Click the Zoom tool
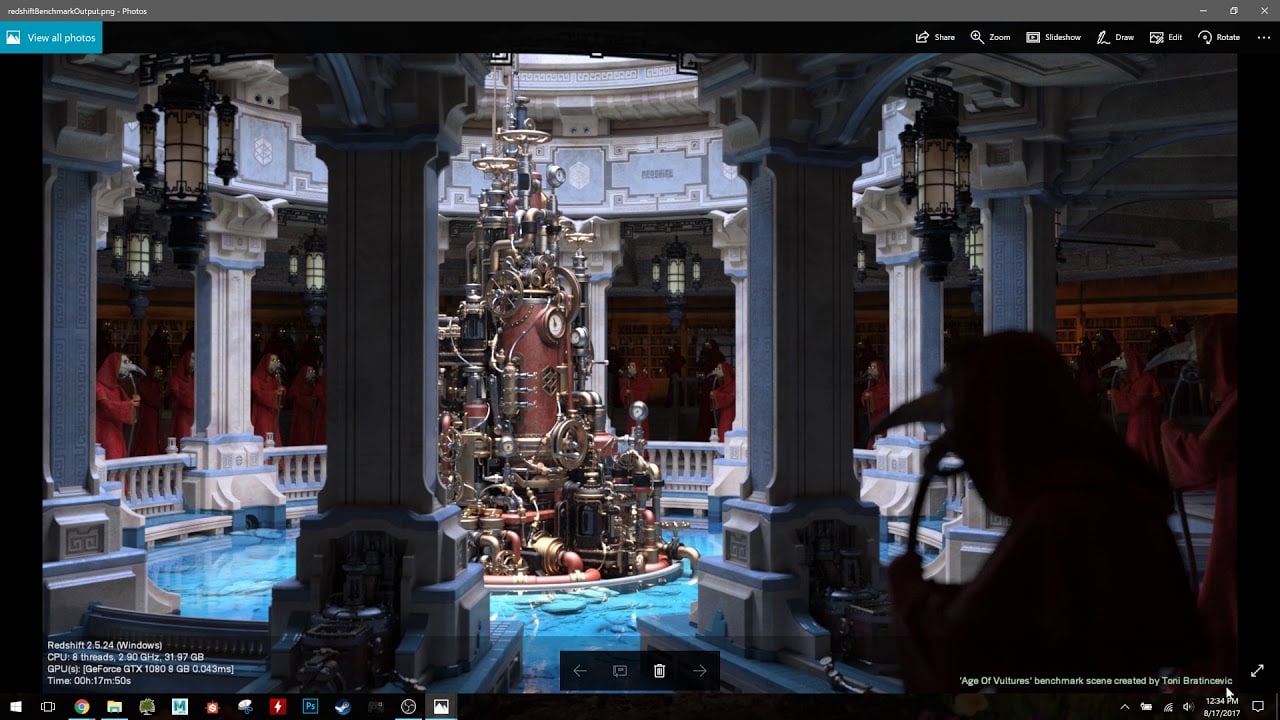Image resolution: width=1280 pixels, height=720 pixels. (990, 37)
